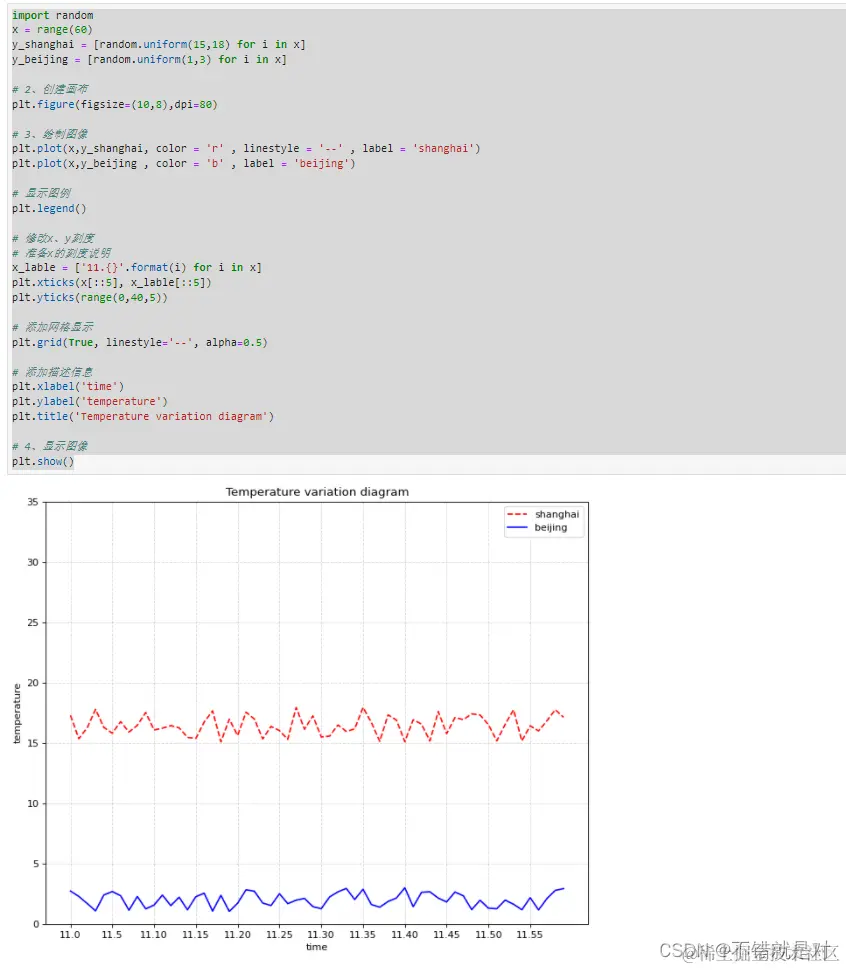The height and width of the screenshot is (970, 846).
Task: Click the x-axis tick '11.5'
Action: (x=112, y=935)
